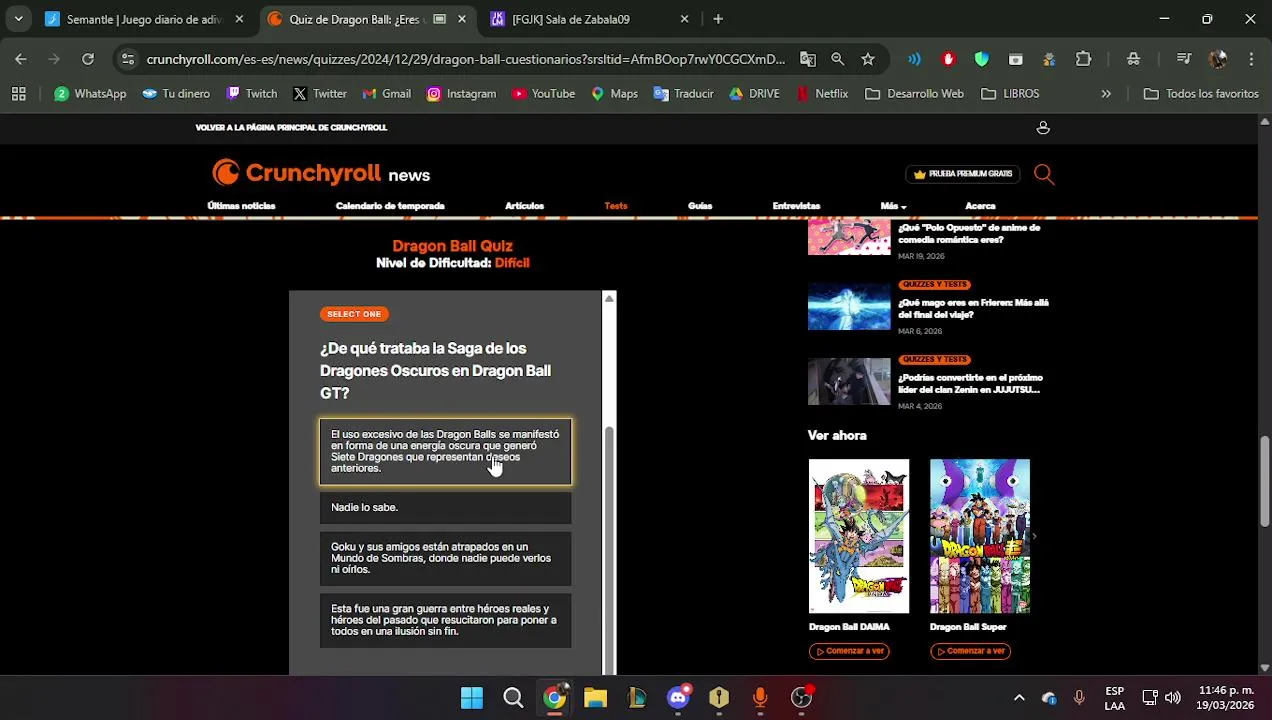The height and width of the screenshot is (720, 1272).
Task: Bookmark this page with the star
Action: [868, 59]
